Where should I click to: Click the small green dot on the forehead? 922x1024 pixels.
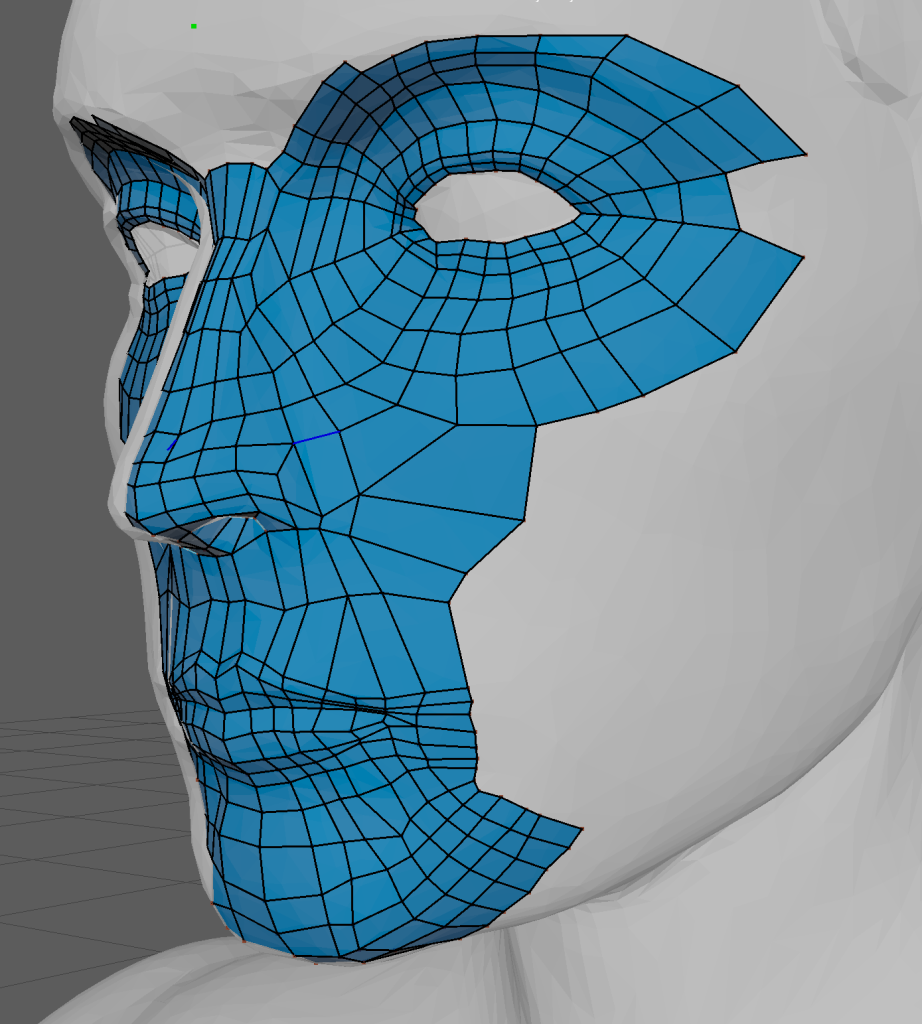(x=193, y=26)
